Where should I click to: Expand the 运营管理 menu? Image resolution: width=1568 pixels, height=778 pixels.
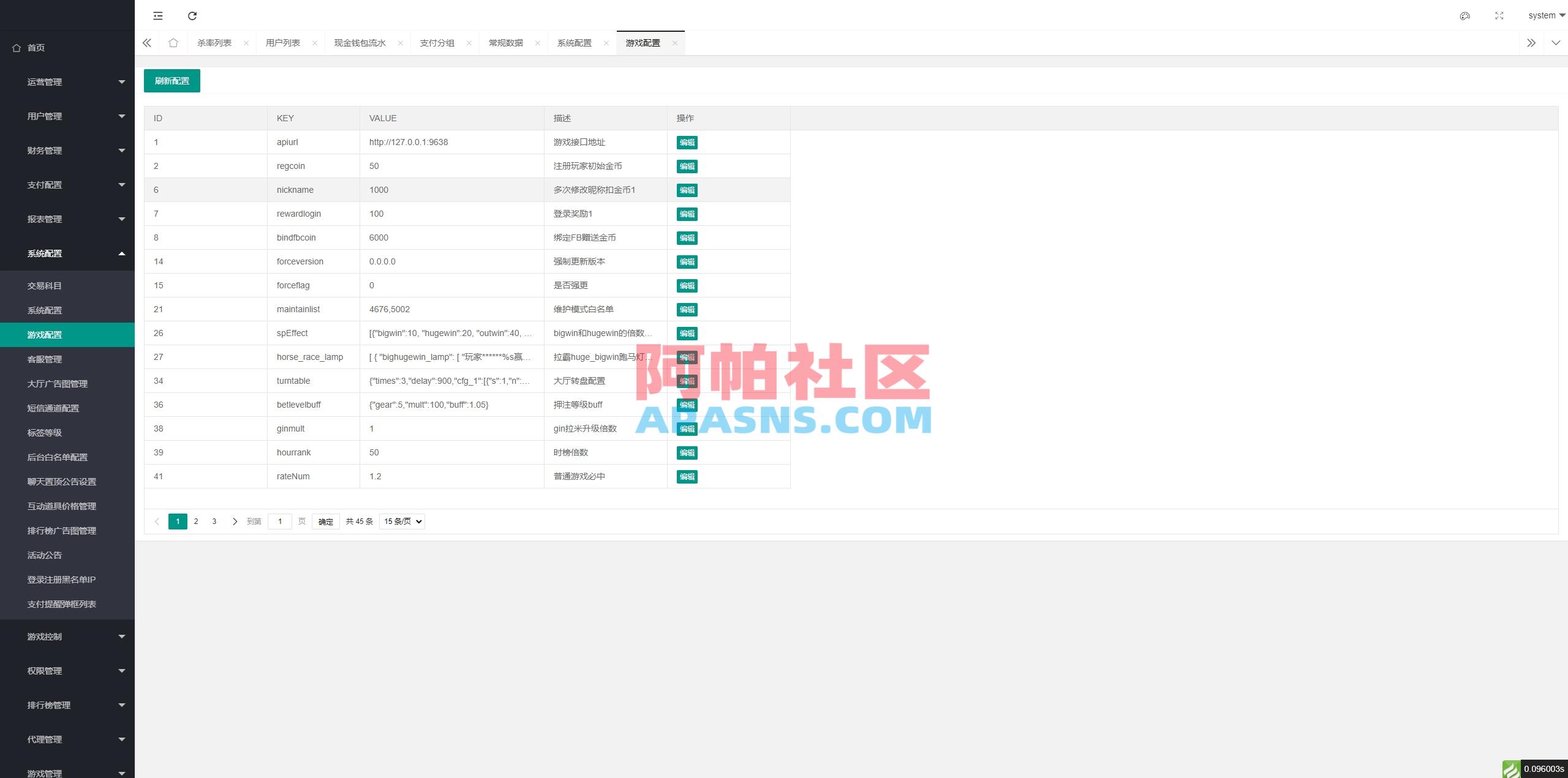[x=67, y=81]
